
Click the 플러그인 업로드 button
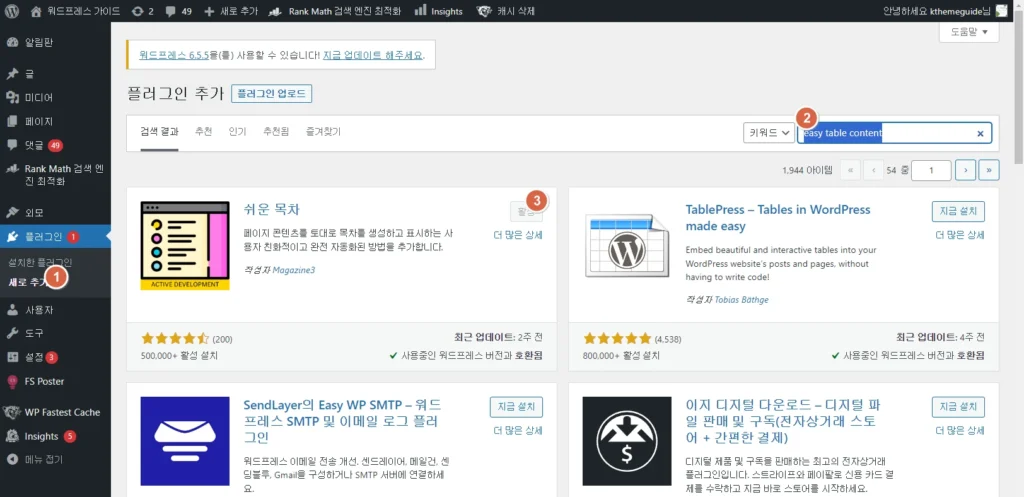point(272,93)
